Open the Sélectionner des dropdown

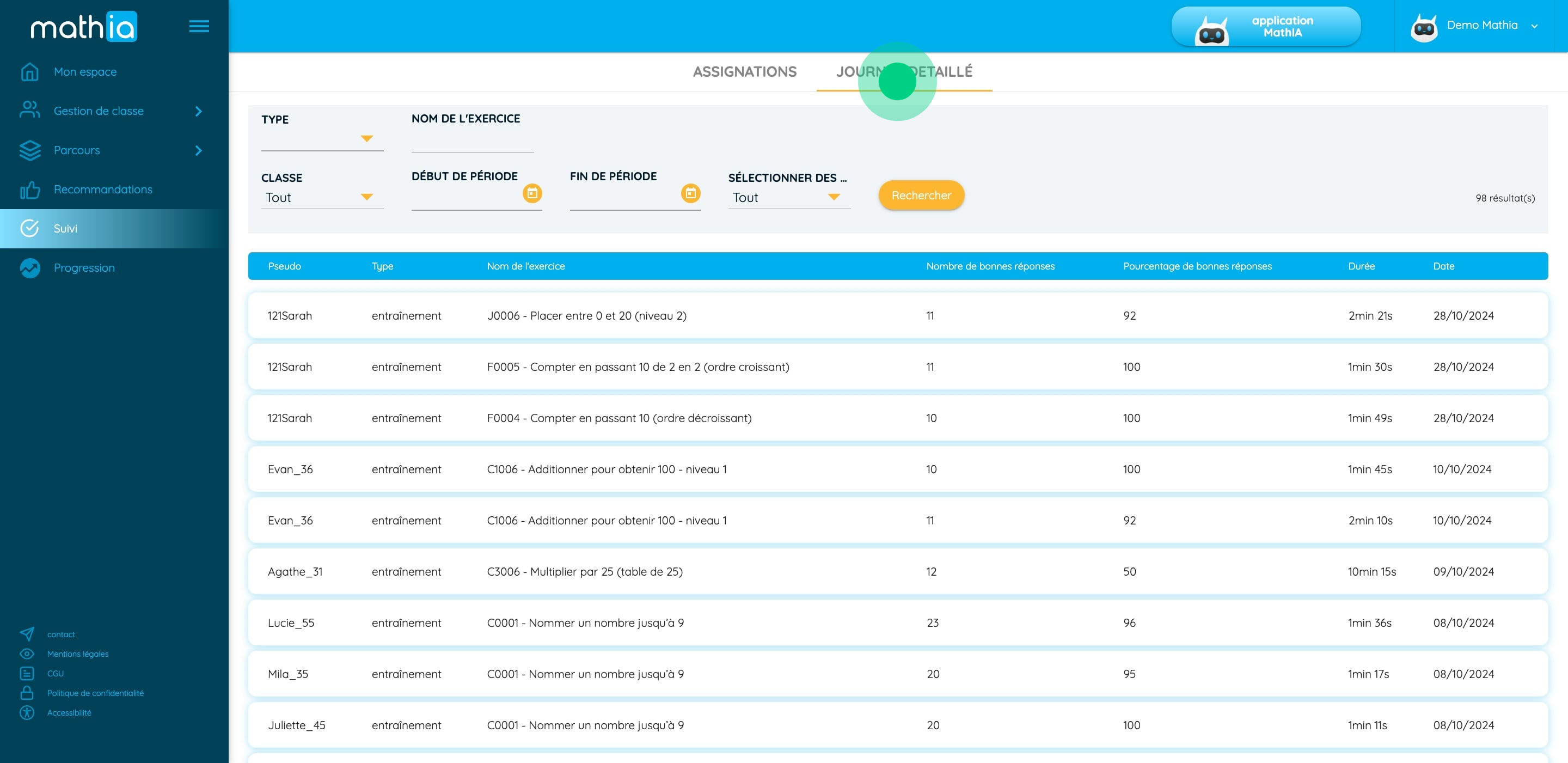pos(788,197)
